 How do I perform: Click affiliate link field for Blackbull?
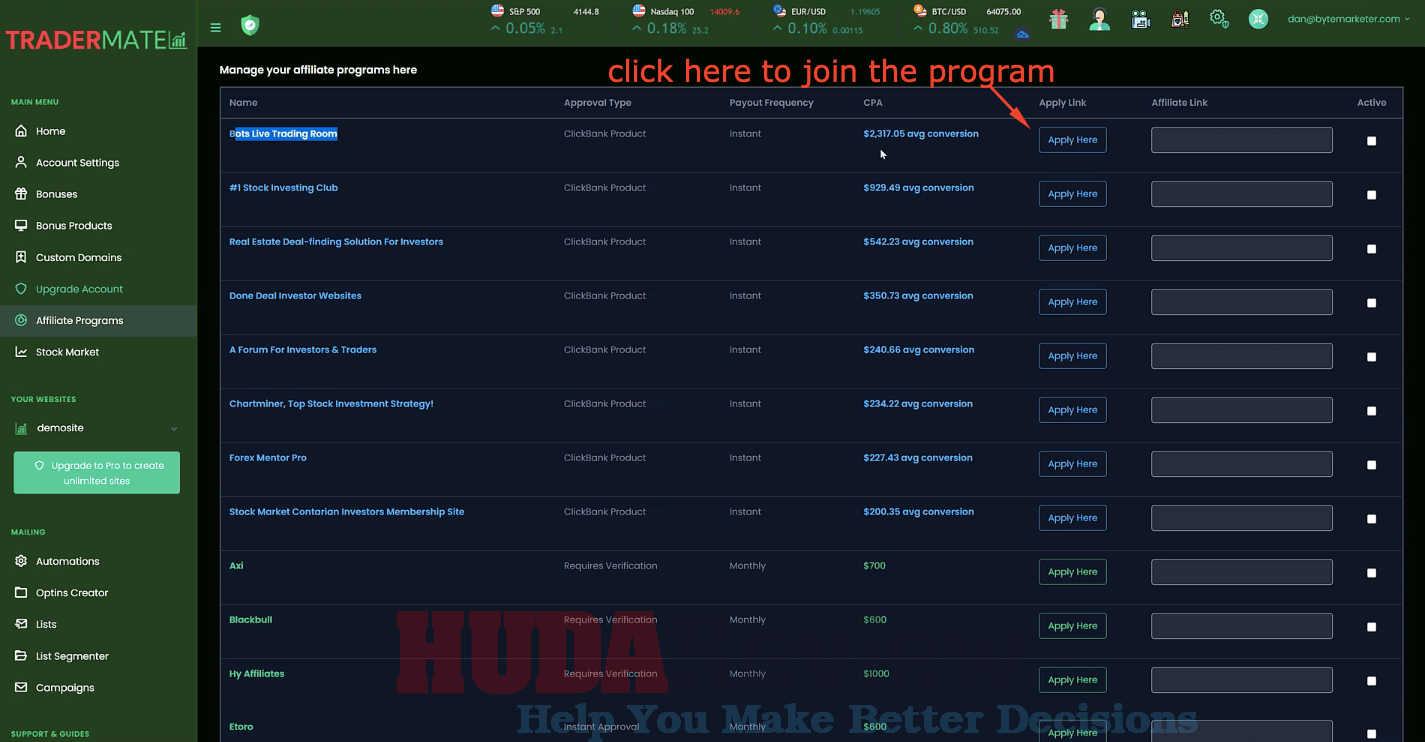tap(1242, 626)
